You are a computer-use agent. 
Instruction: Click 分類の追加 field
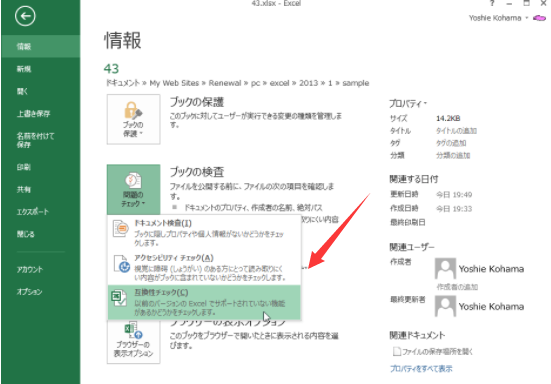pyautogui.click(x=453, y=155)
